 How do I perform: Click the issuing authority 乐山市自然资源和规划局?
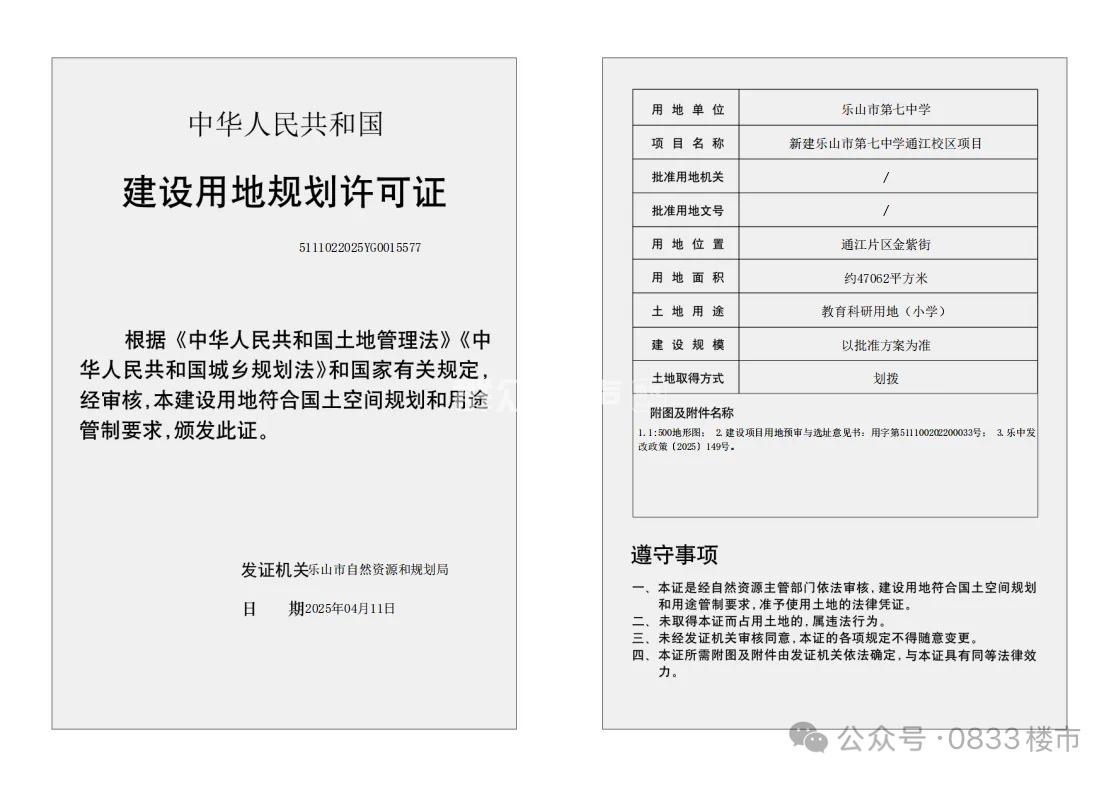point(378,570)
